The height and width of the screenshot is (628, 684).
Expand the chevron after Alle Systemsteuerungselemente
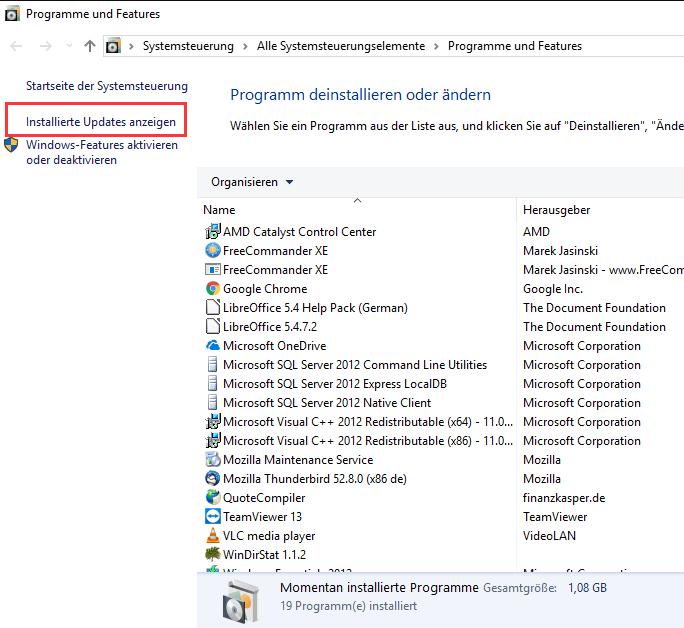437,46
